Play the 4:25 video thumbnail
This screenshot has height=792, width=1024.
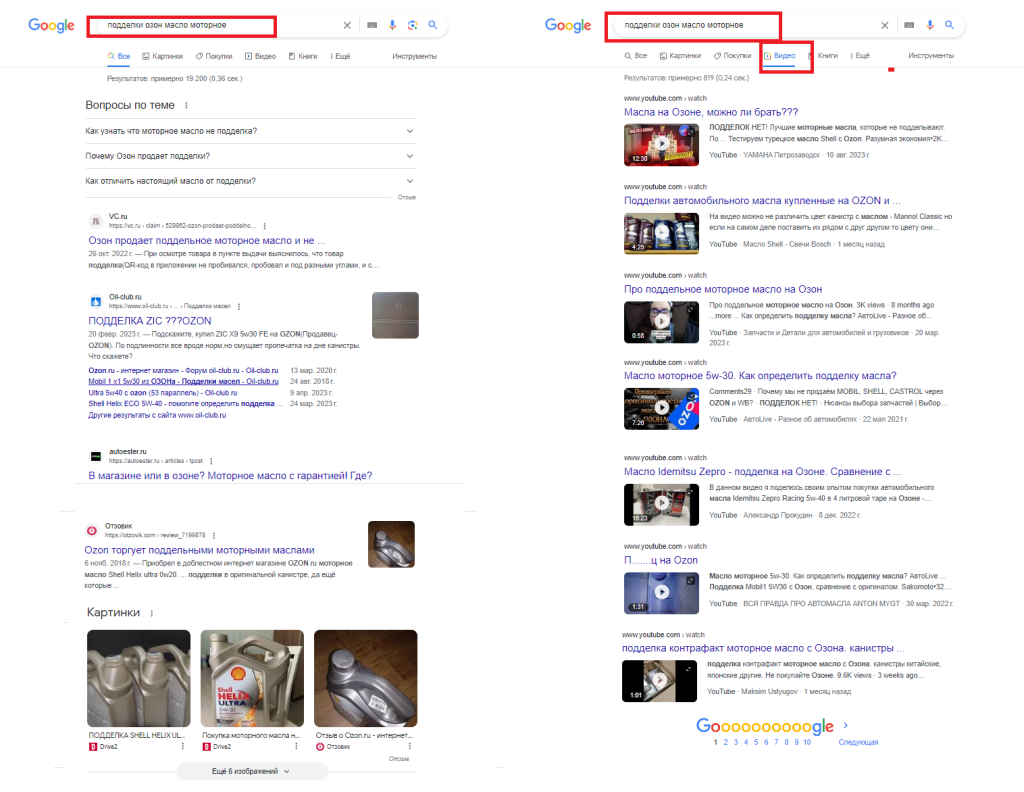(x=661, y=233)
